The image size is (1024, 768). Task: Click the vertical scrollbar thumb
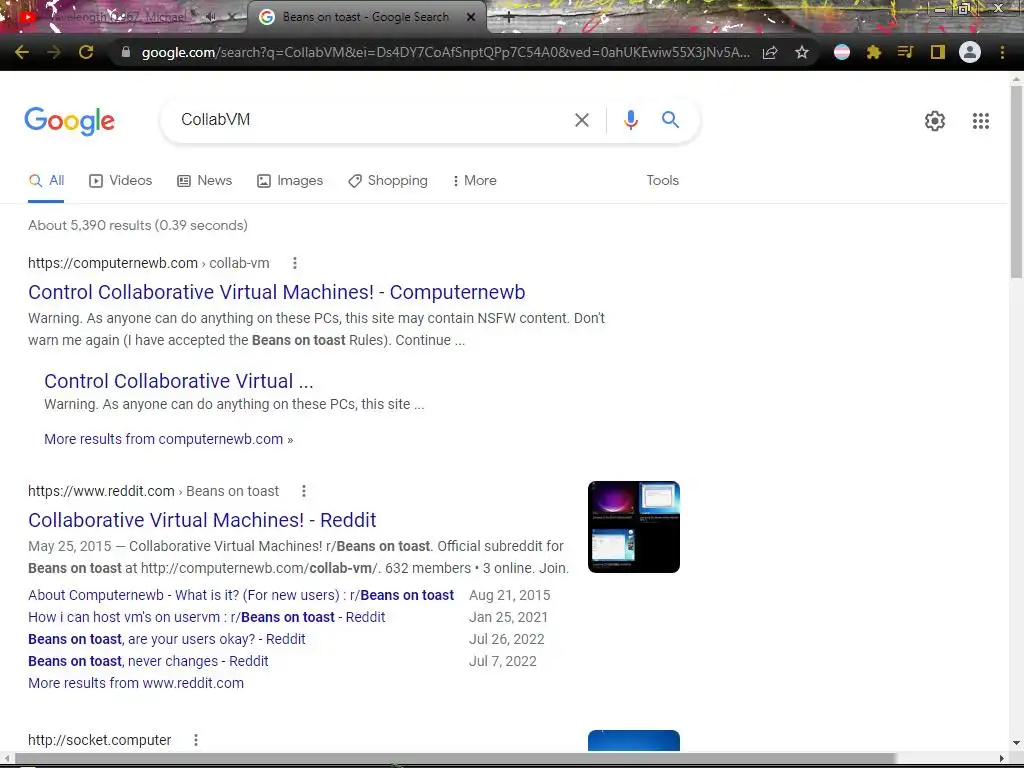(1016, 181)
